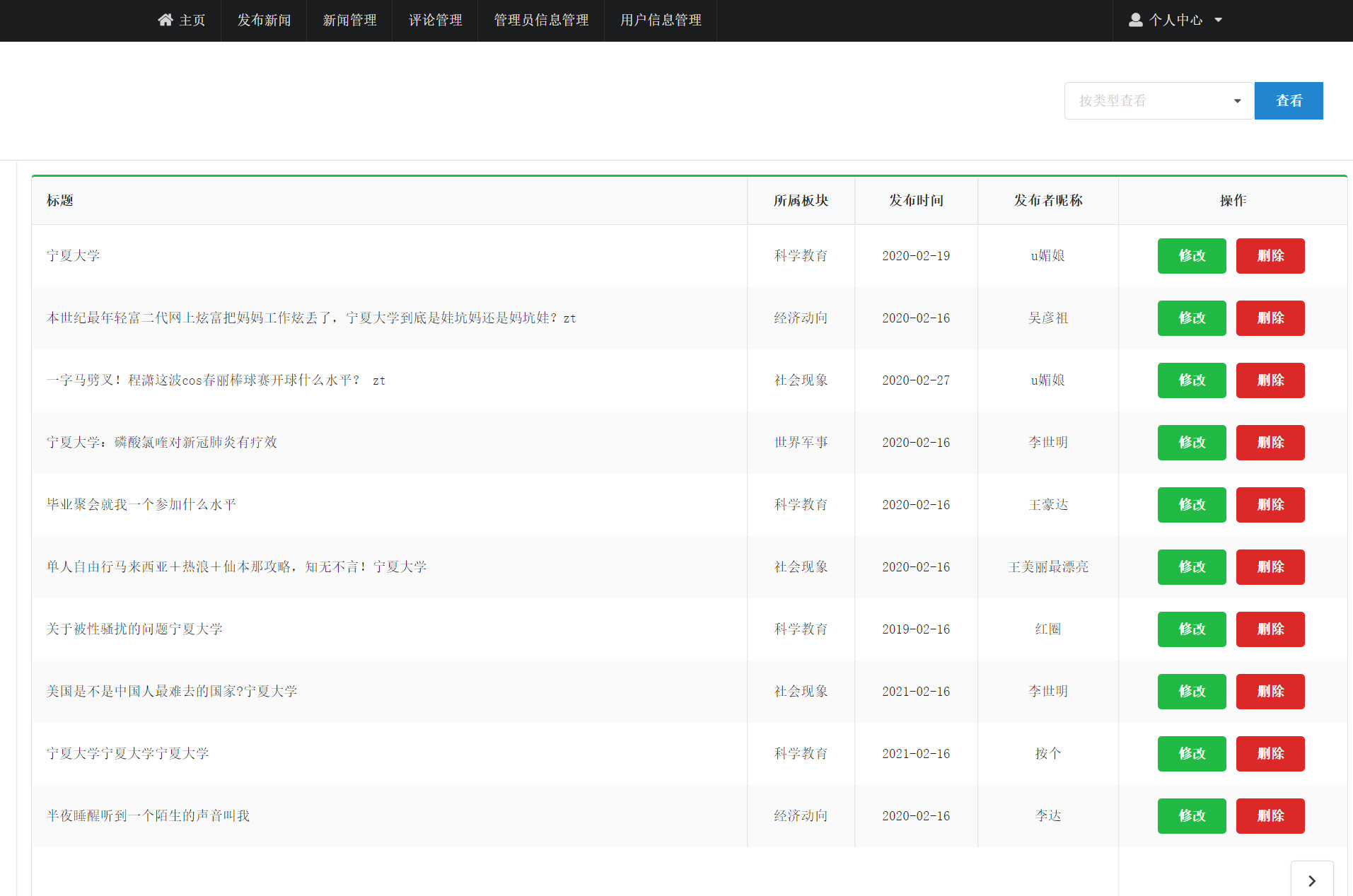Click publisher name 李达

(x=1048, y=816)
